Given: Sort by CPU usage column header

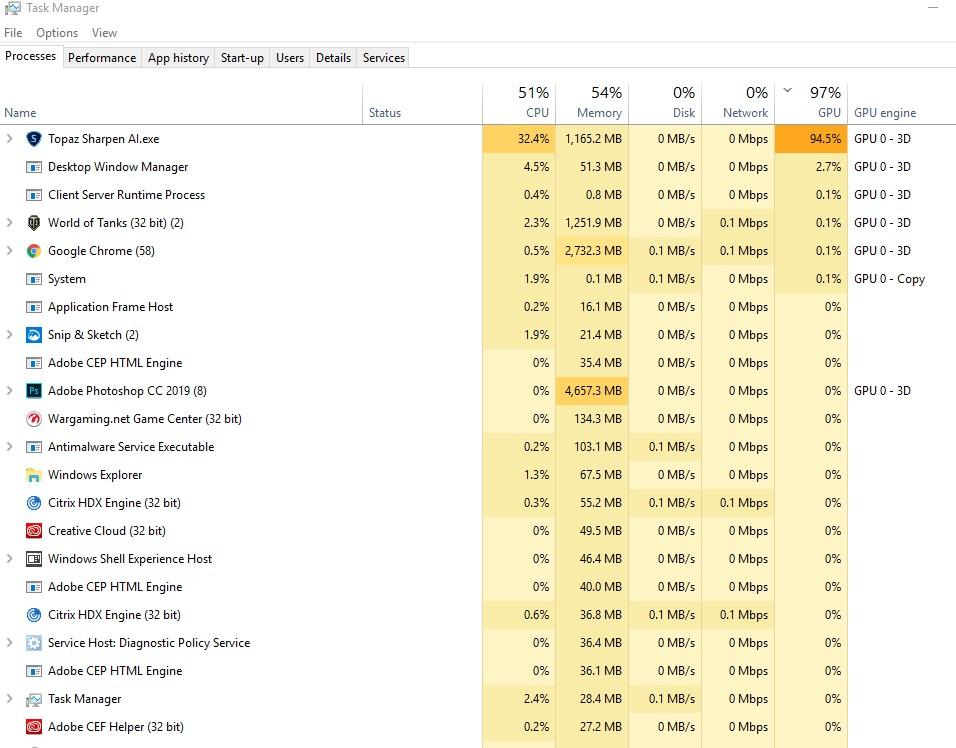Looking at the screenshot, I should (519, 104).
